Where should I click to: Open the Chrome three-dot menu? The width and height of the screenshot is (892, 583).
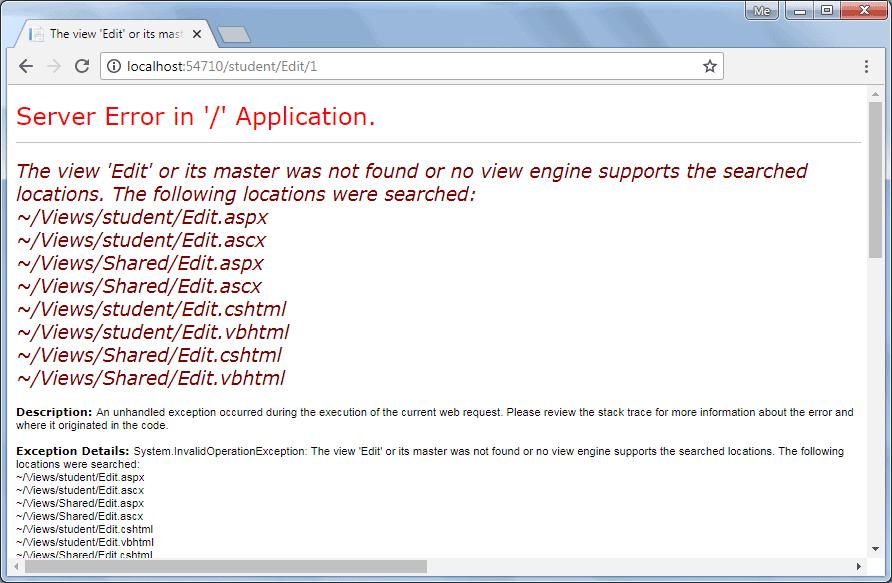tap(868, 66)
